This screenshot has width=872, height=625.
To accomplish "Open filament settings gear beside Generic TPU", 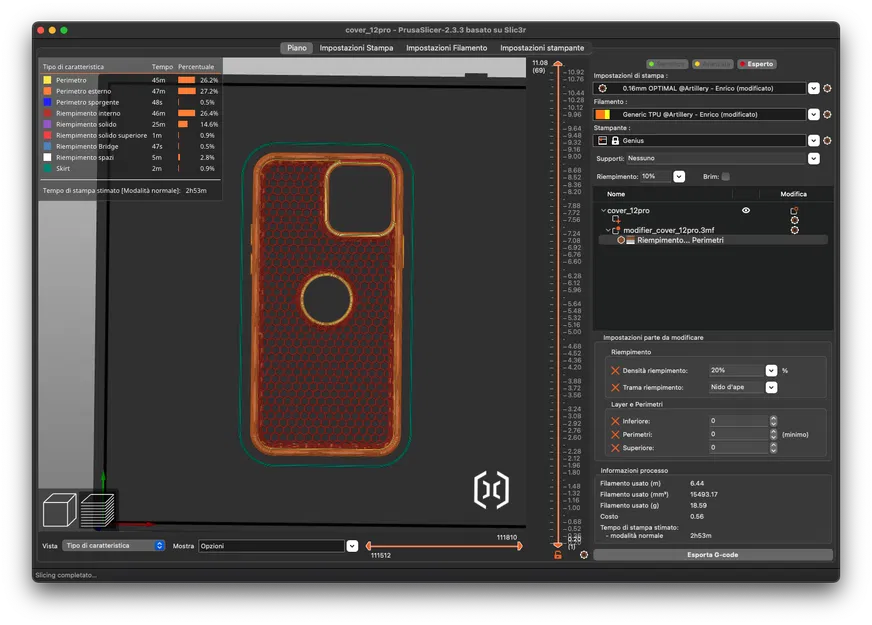I will click(827, 115).
